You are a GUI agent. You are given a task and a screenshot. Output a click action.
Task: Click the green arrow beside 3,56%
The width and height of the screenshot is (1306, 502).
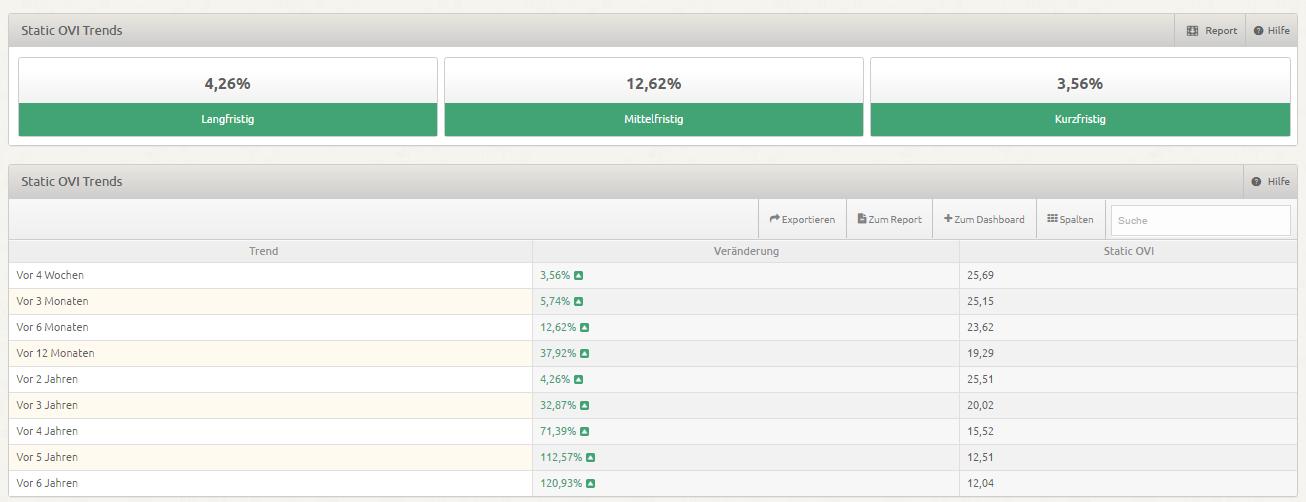(x=578, y=275)
